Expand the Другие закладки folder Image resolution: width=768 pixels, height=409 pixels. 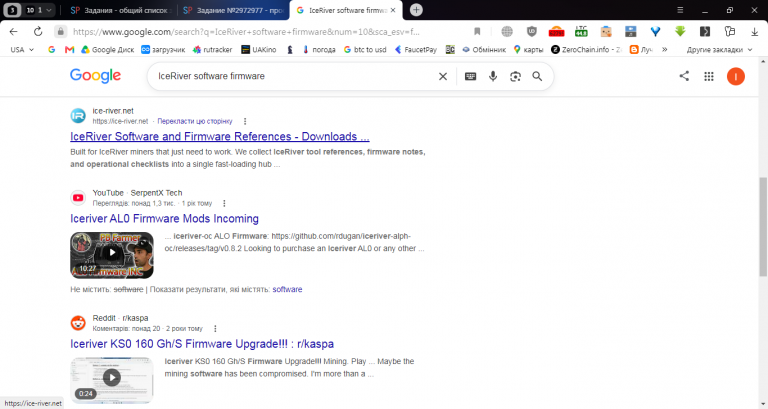[719, 49]
